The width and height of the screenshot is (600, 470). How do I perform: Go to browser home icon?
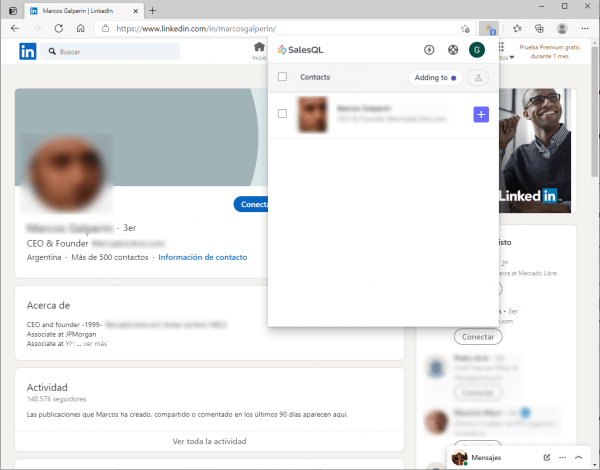pyautogui.click(x=80, y=28)
